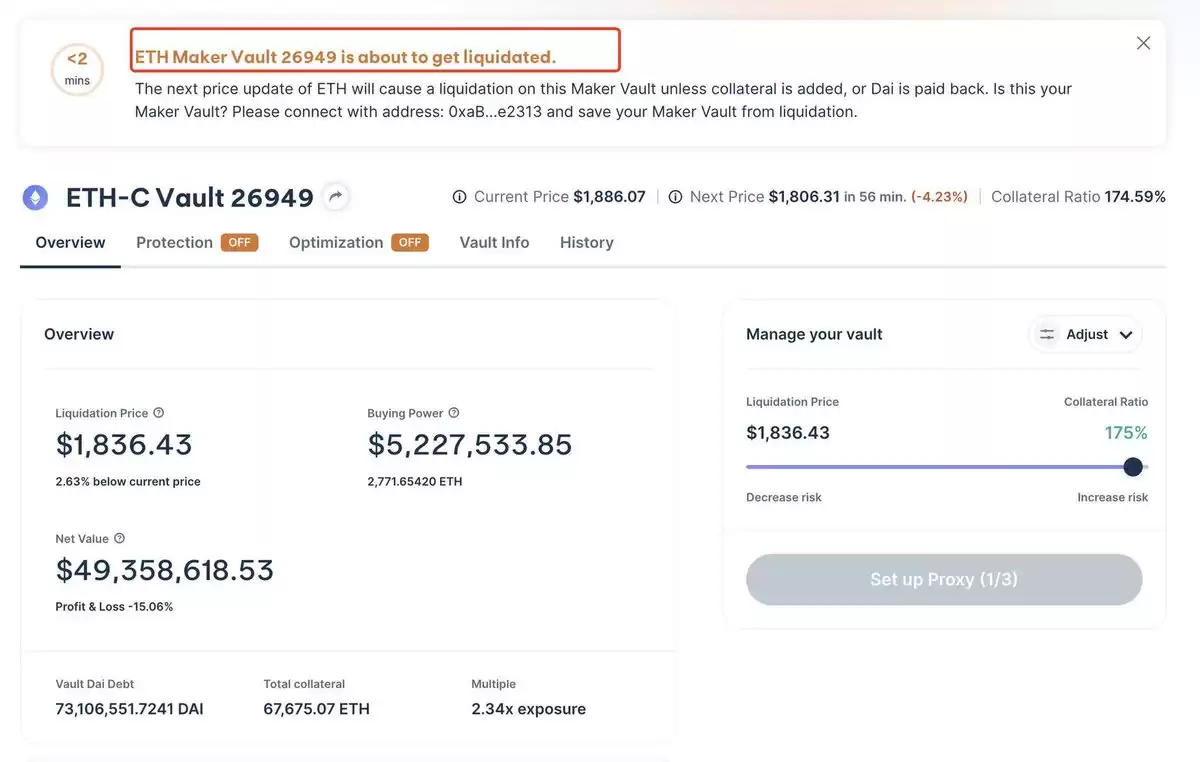Click the help icon next to Net Value

coord(119,538)
